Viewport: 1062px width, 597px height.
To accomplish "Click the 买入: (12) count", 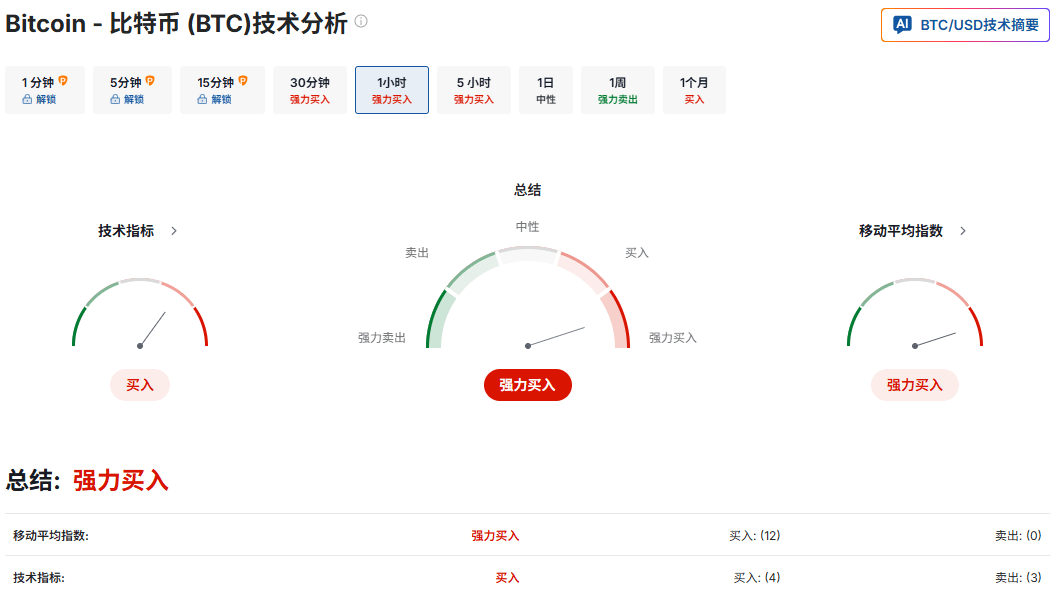I will [755, 535].
